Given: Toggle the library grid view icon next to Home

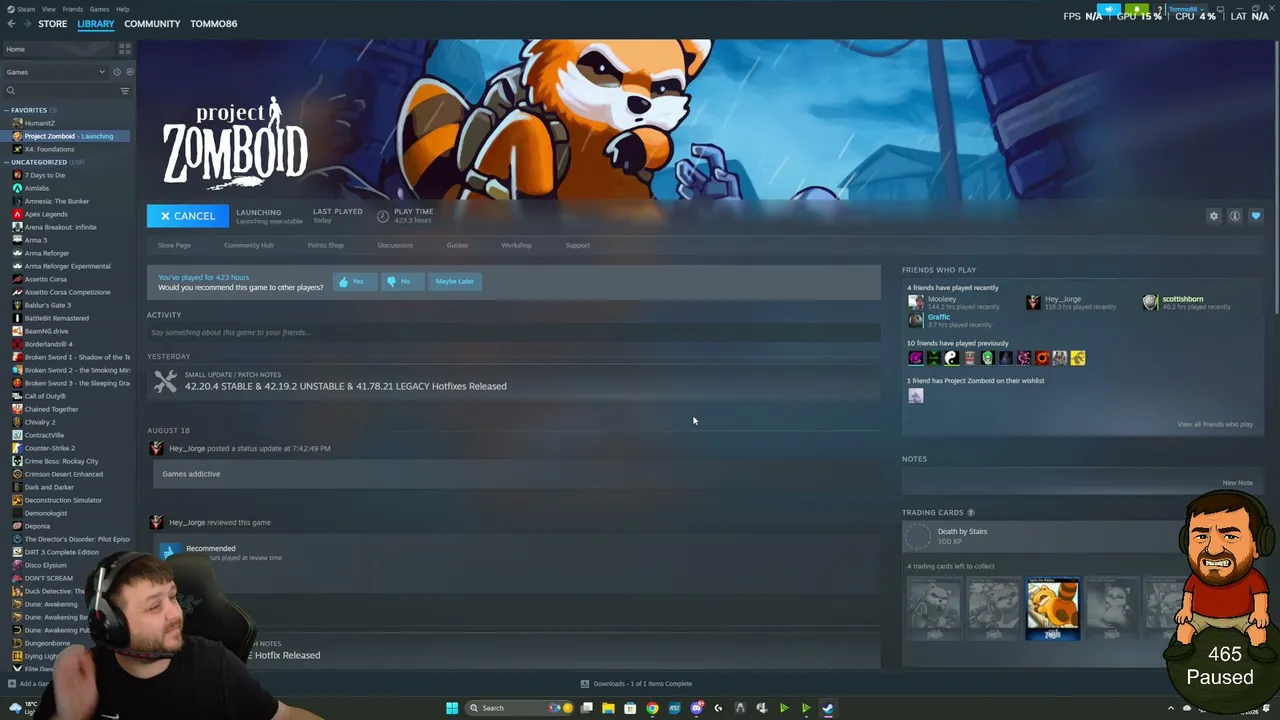Looking at the screenshot, I should tap(125, 48).
